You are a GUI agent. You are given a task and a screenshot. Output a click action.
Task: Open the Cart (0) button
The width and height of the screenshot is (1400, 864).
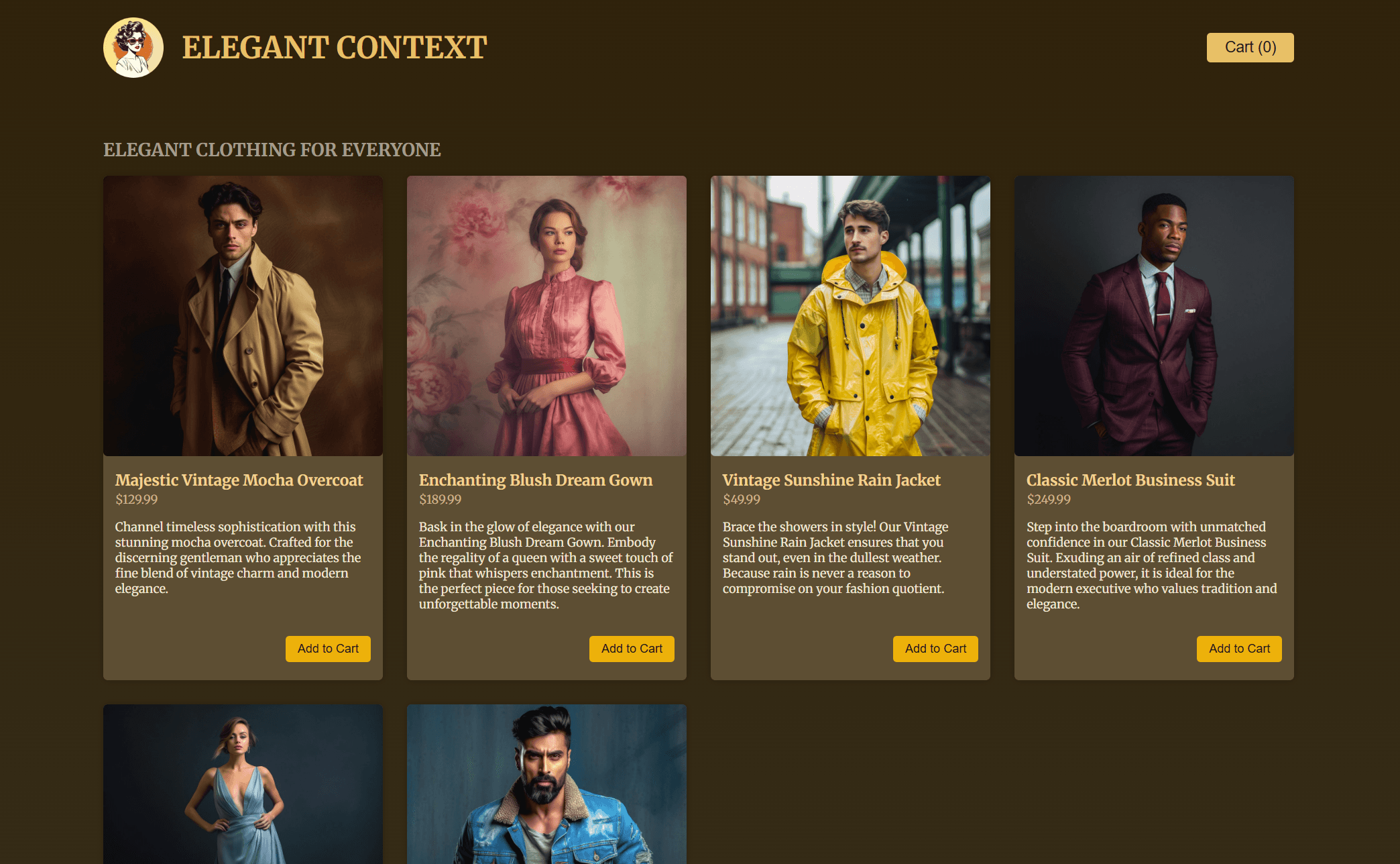(1250, 48)
